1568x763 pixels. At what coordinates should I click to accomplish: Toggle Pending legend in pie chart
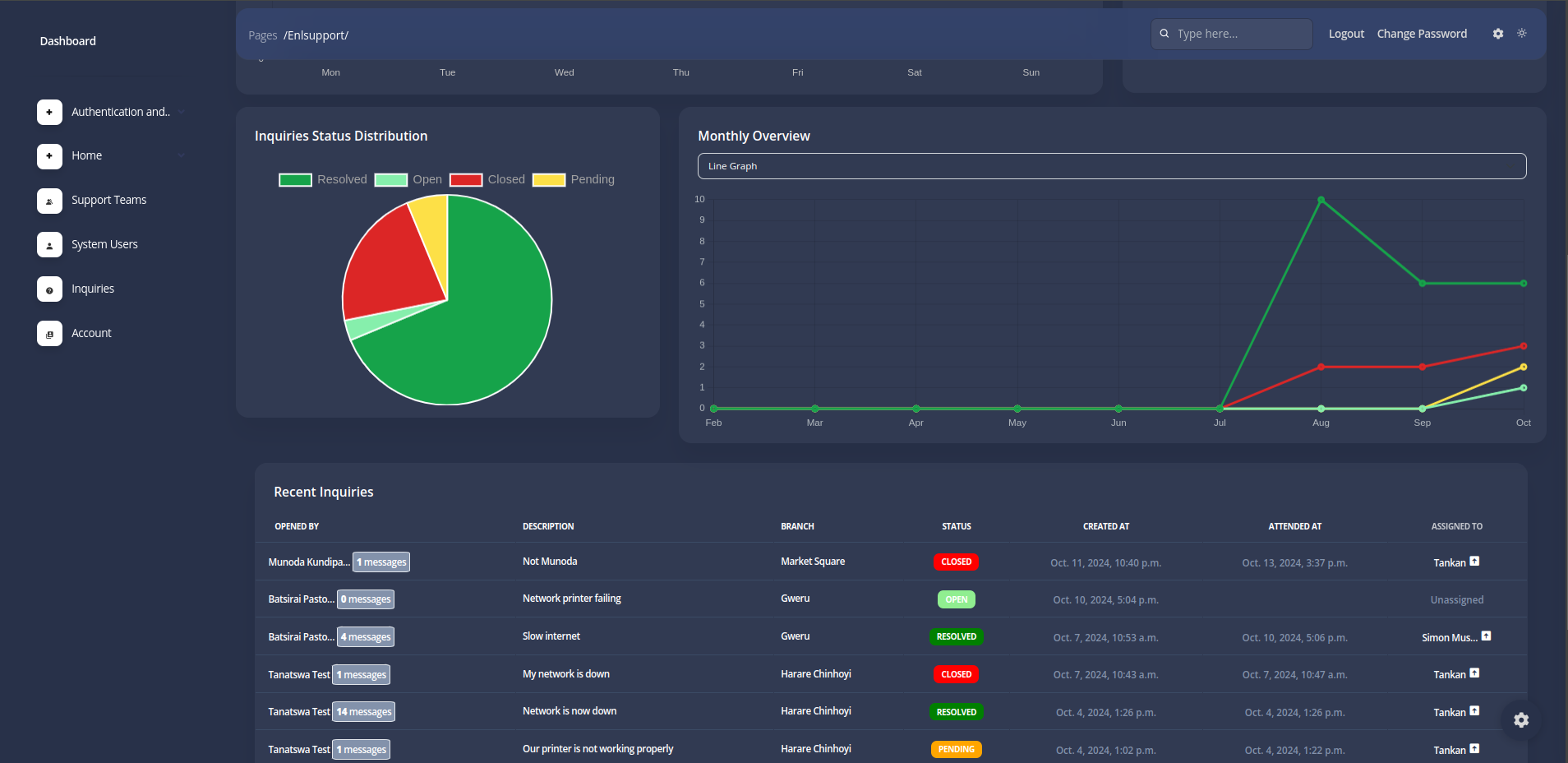574,180
